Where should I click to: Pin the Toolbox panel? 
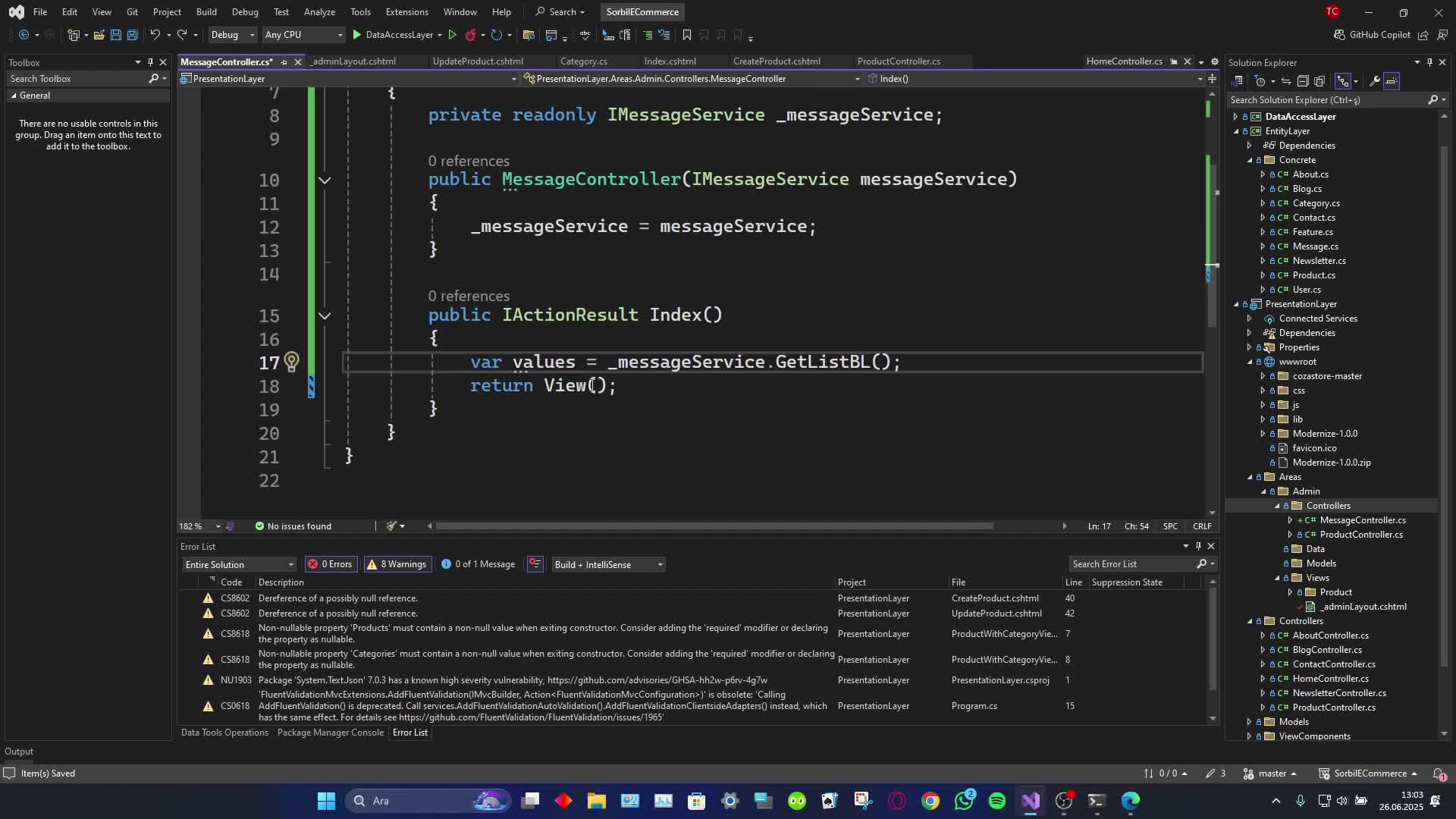150,62
